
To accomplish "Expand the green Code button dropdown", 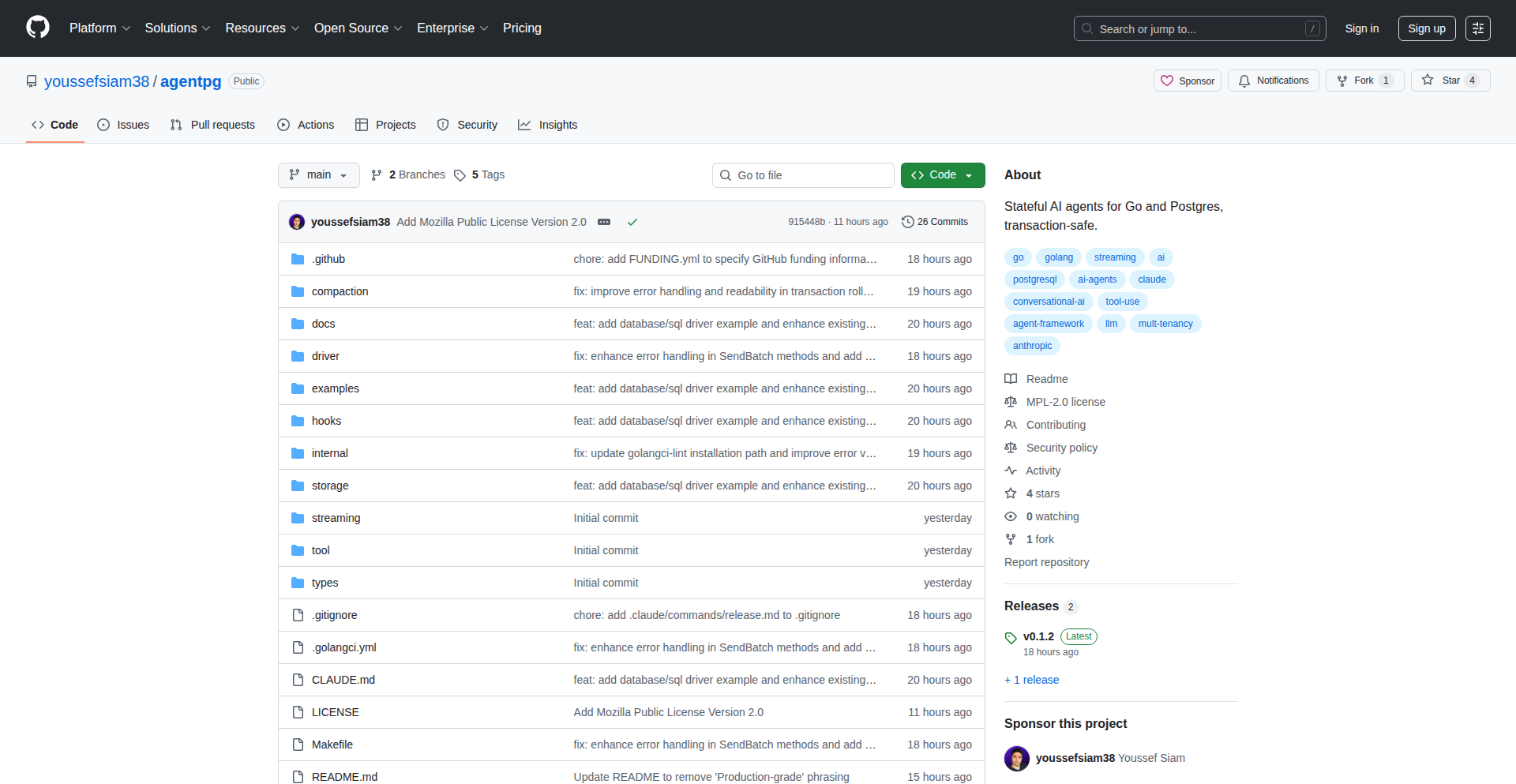I will coord(970,174).
